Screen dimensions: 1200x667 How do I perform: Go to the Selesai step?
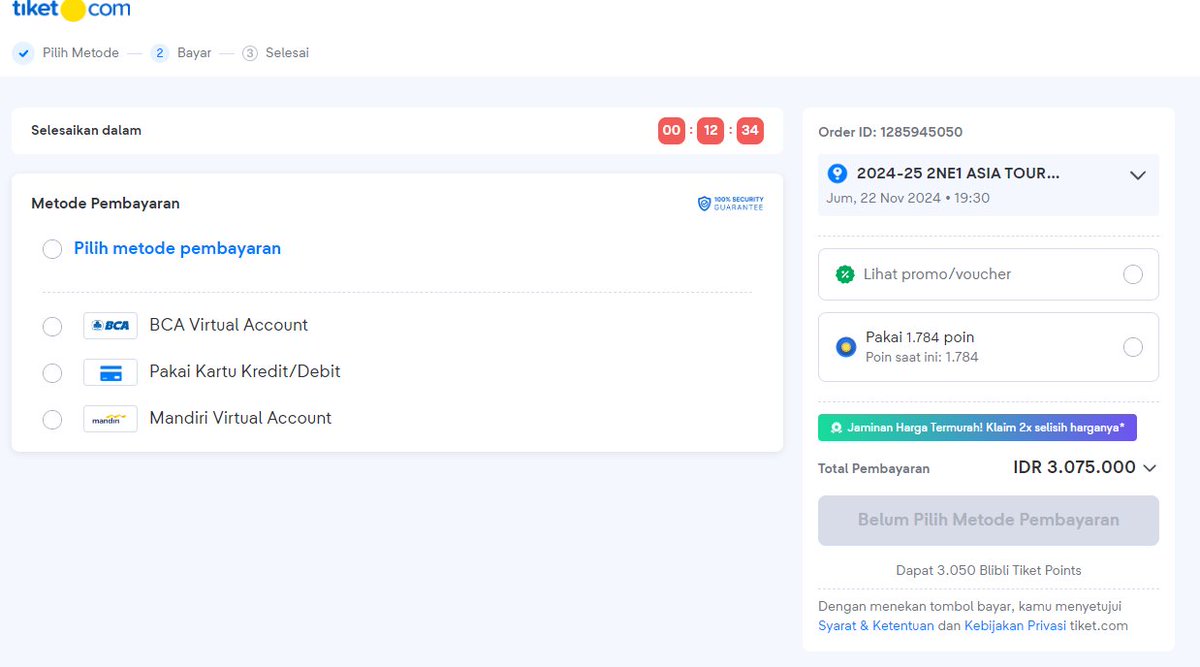287,53
